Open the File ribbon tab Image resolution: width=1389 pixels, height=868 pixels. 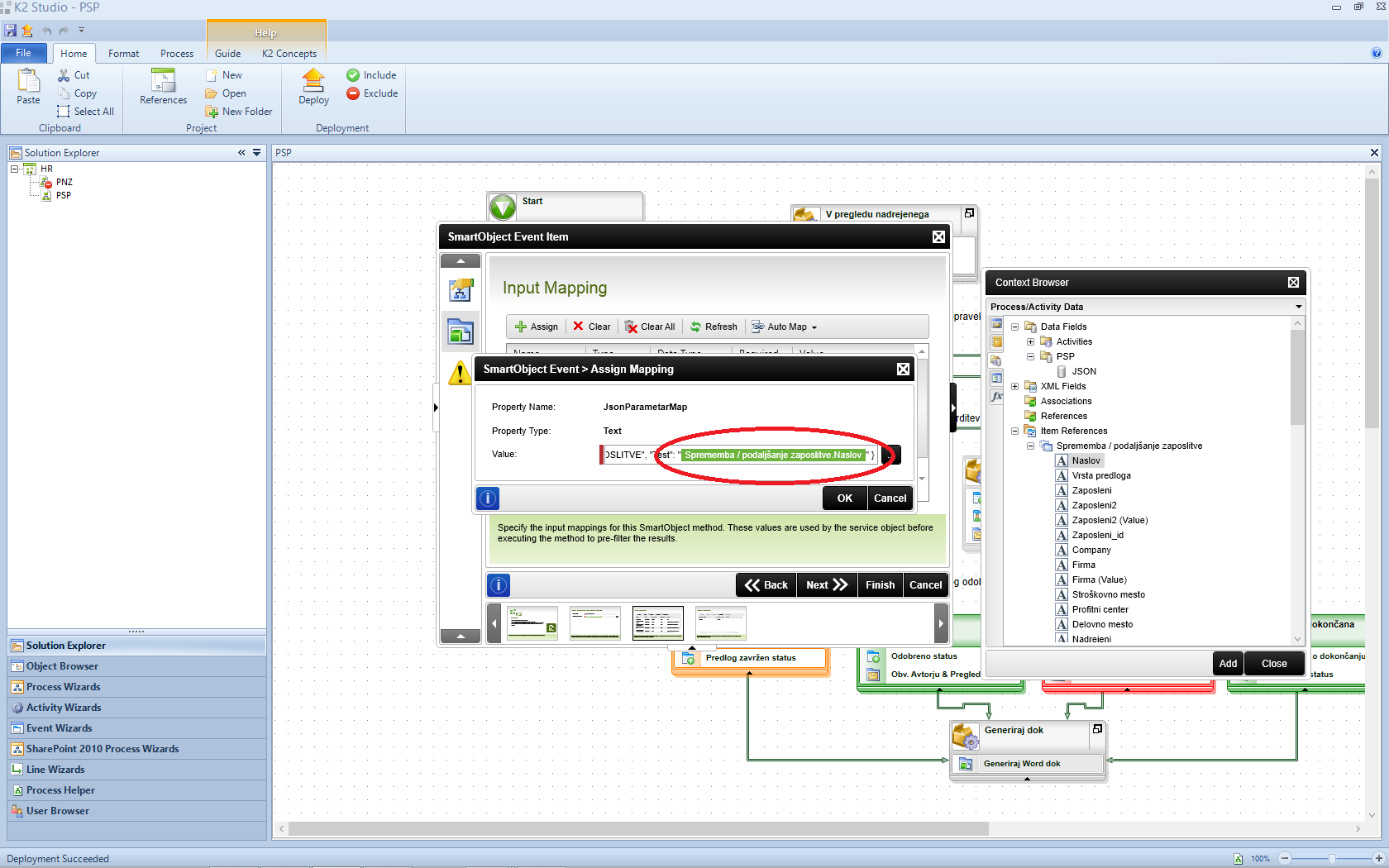tap(24, 53)
